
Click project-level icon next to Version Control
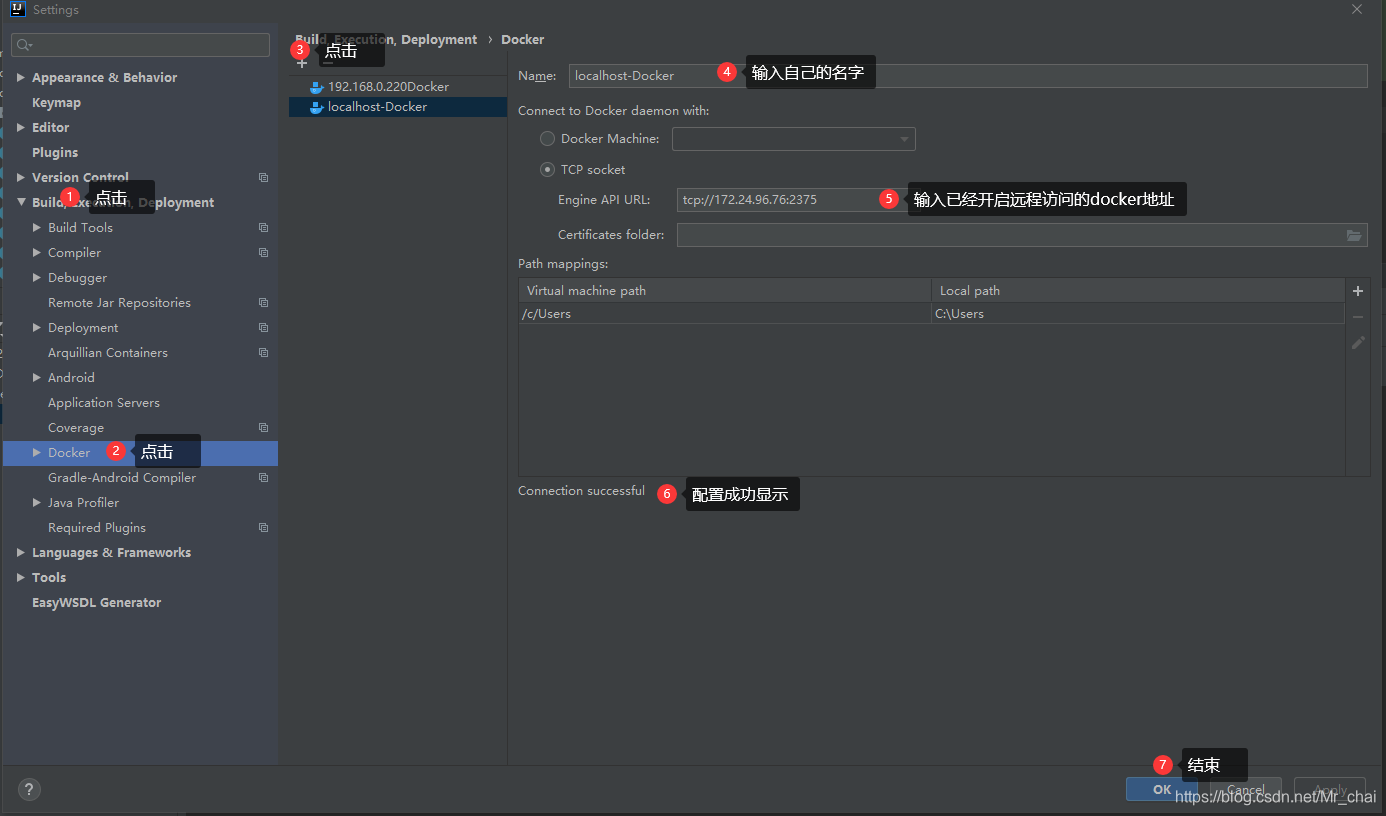pyautogui.click(x=264, y=178)
